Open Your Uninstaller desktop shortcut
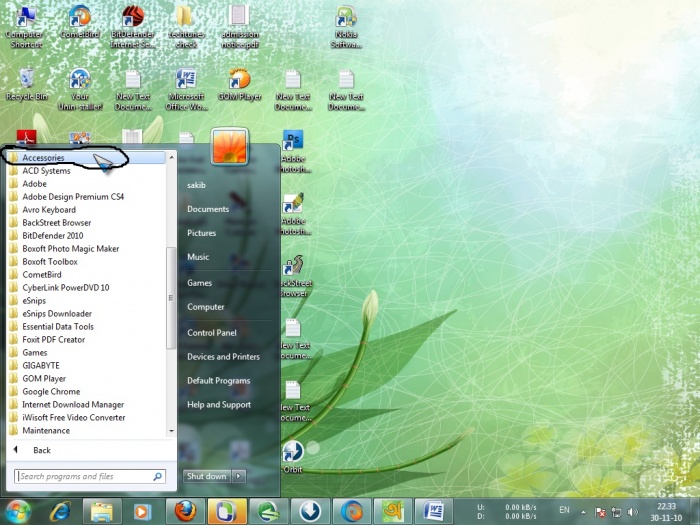The image size is (700, 525). [79, 89]
